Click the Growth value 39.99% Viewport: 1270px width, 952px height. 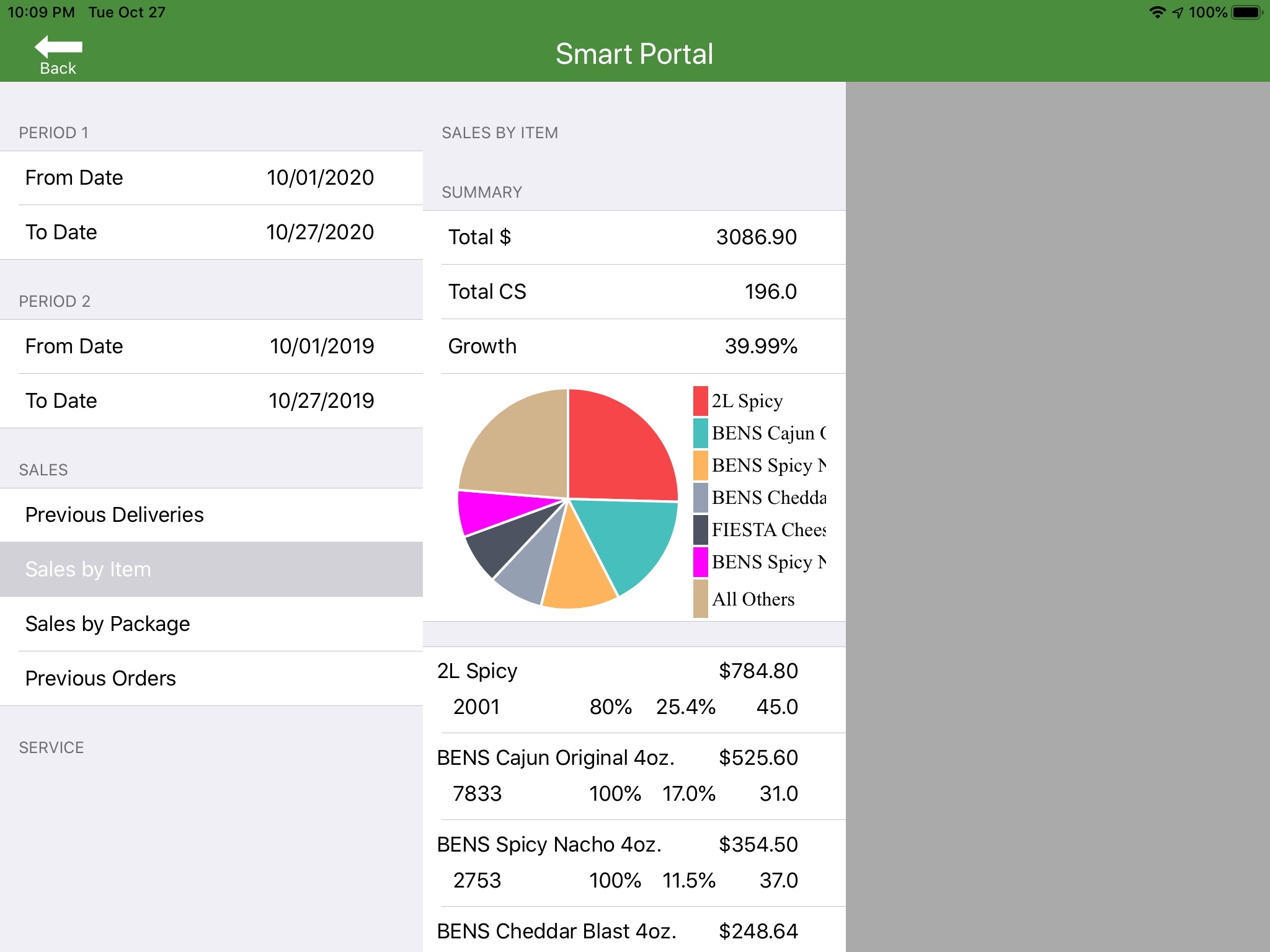click(x=761, y=346)
